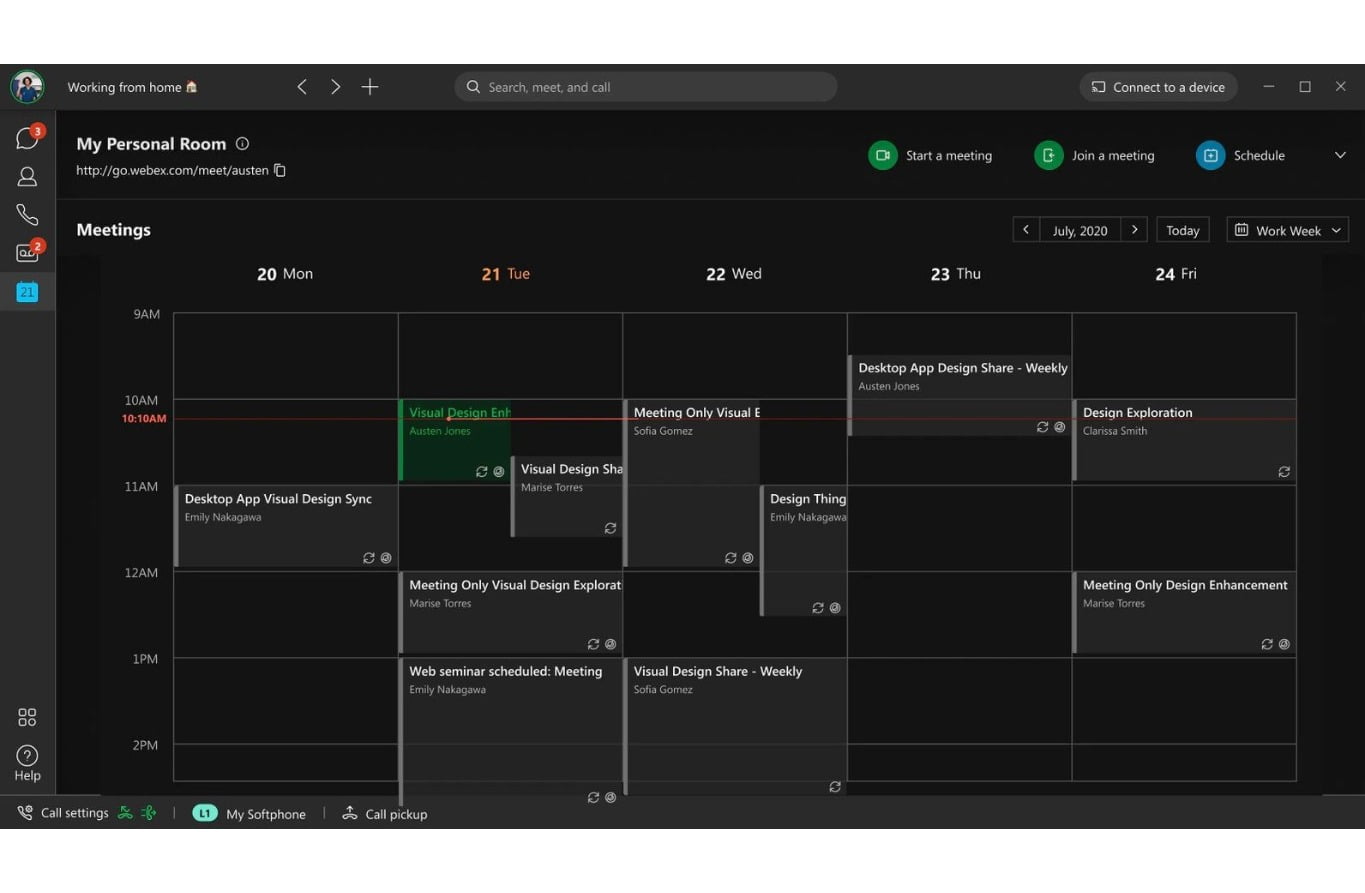Open Web seminar scheduled: Meeting event
The image size is (1365, 893).
pyautogui.click(x=511, y=730)
